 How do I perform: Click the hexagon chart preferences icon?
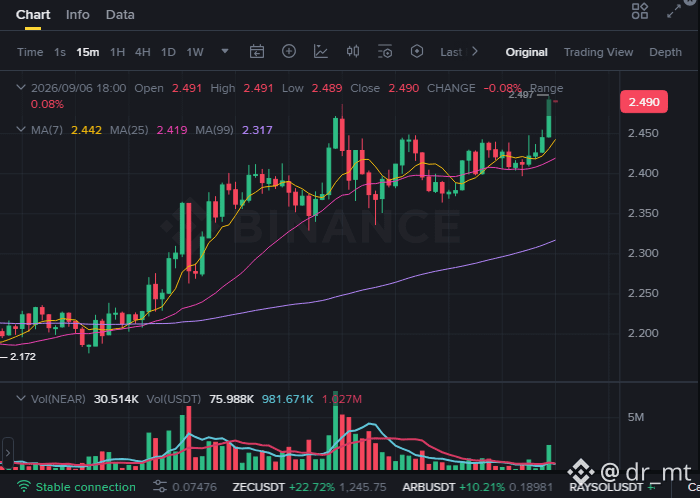(417, 51)
